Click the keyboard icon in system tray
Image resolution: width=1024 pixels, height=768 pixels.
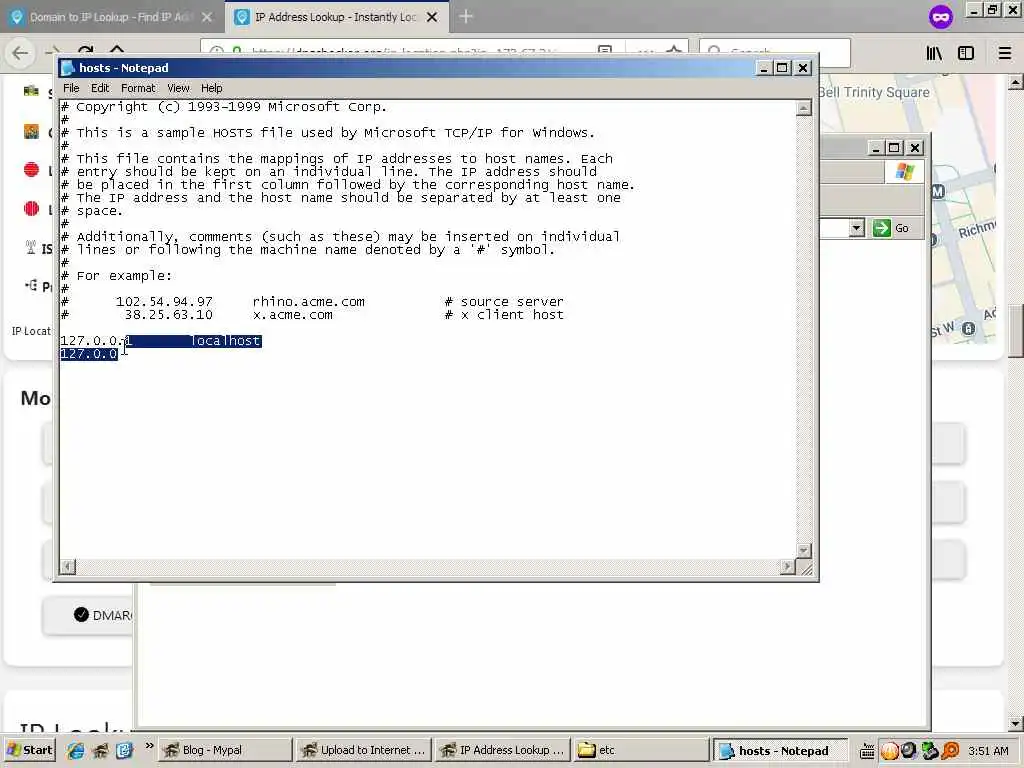(867, 751)
